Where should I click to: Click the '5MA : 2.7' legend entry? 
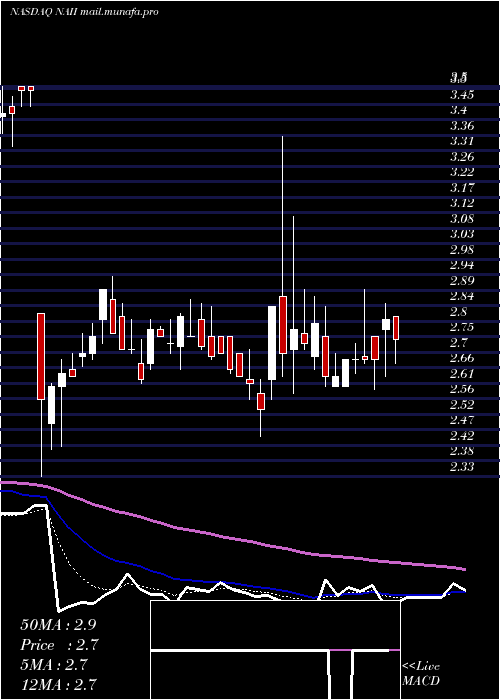click(x=56, y=664)
